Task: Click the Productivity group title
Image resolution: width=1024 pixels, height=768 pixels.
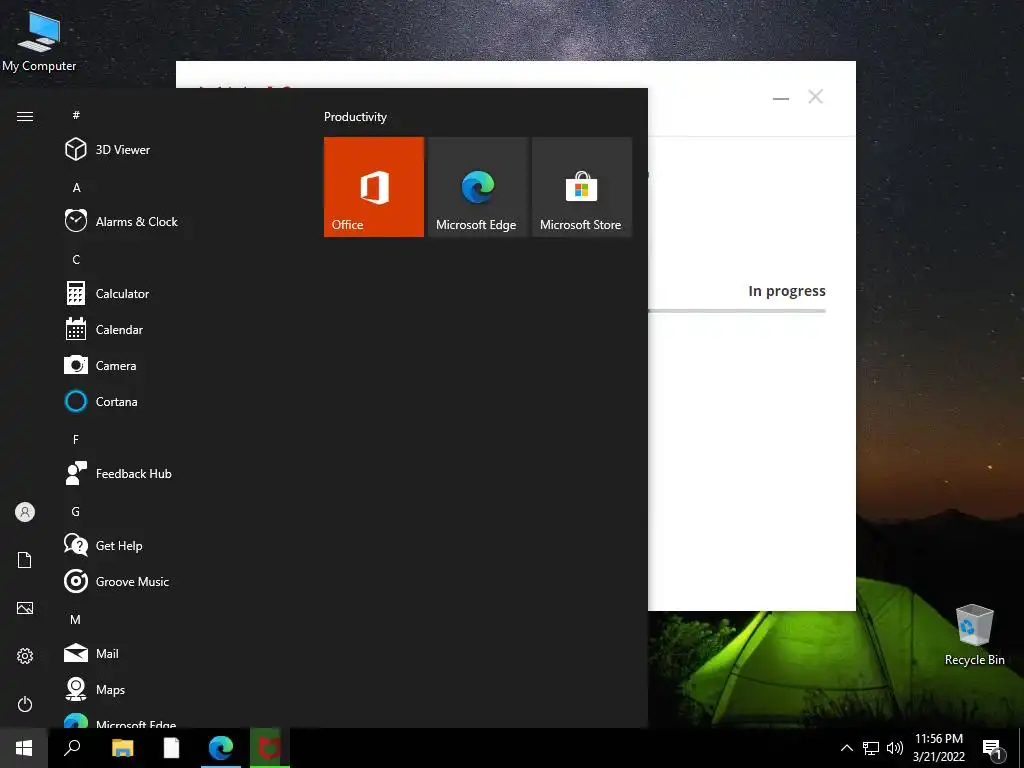Action: point(355,117)
